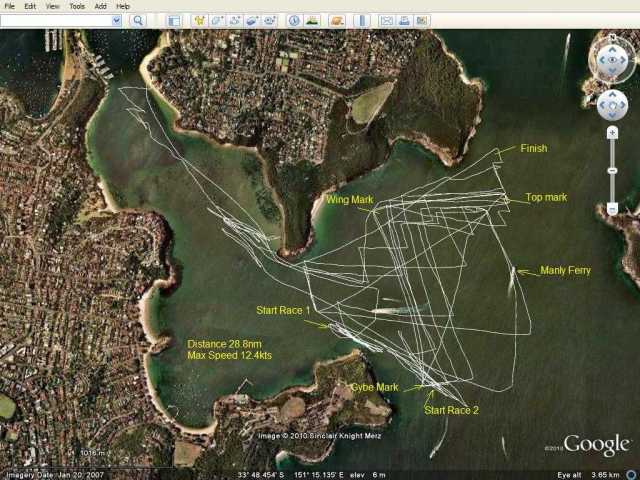640x480 pixels.
Task: Click the North 'N' compass marker
Action: point(612,37)
